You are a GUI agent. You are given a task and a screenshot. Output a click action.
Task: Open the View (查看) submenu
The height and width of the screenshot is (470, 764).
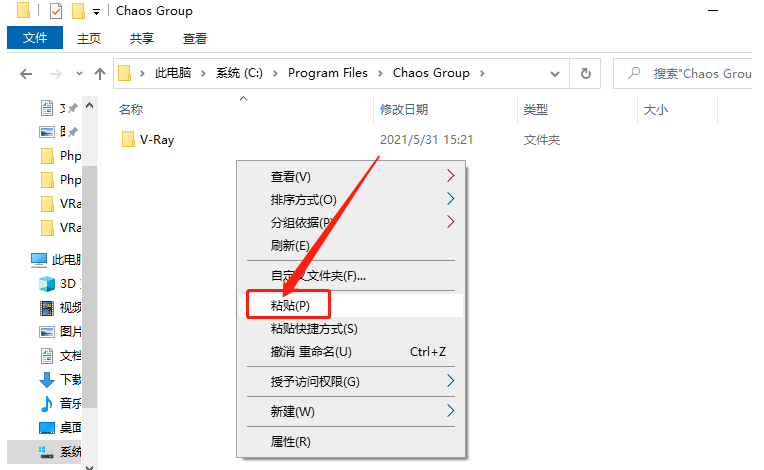(351, 176)
